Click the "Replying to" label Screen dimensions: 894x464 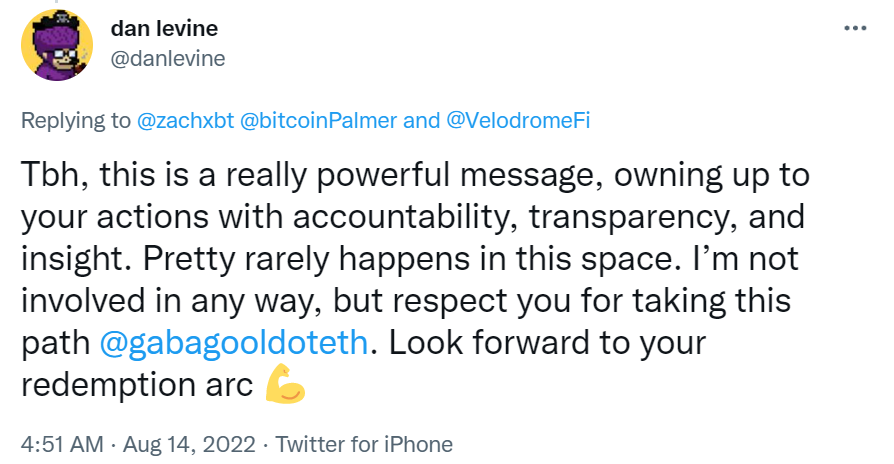(x=76, y=121)
